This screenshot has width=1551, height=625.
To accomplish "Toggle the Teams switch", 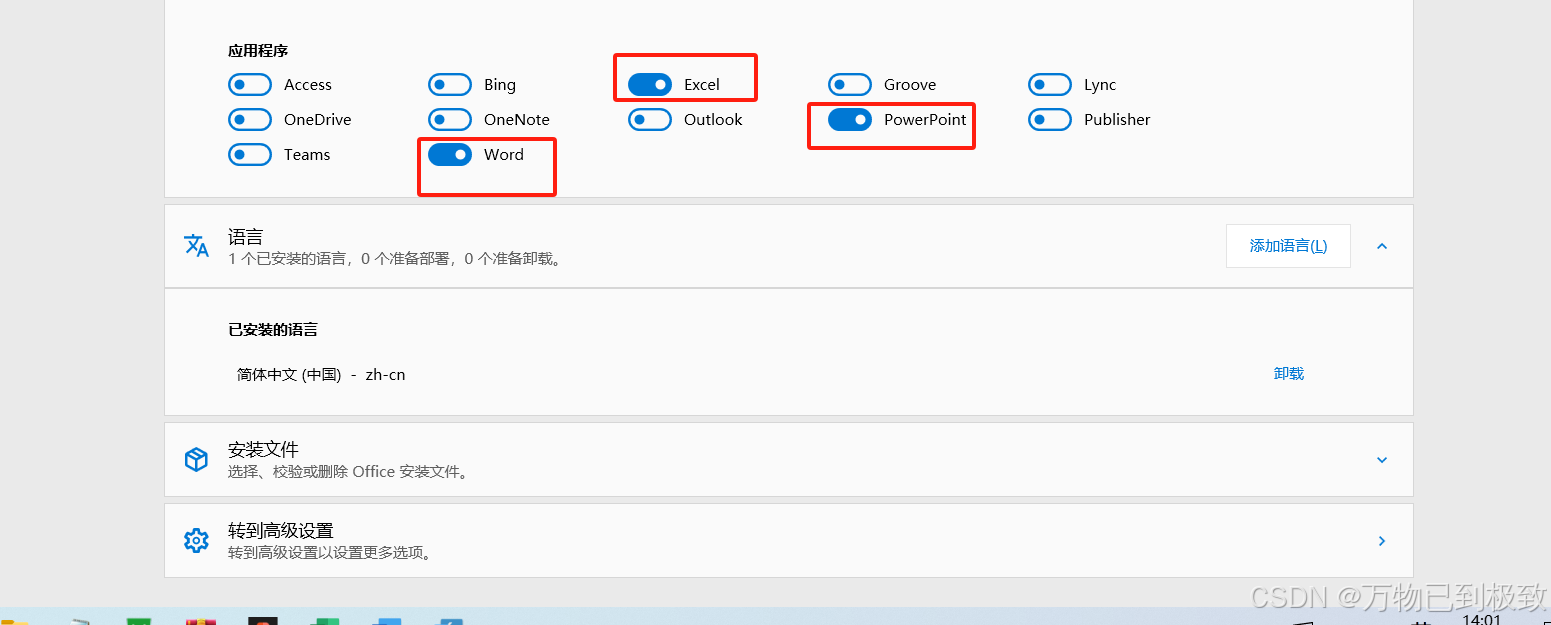I will (x=250, y=155).
